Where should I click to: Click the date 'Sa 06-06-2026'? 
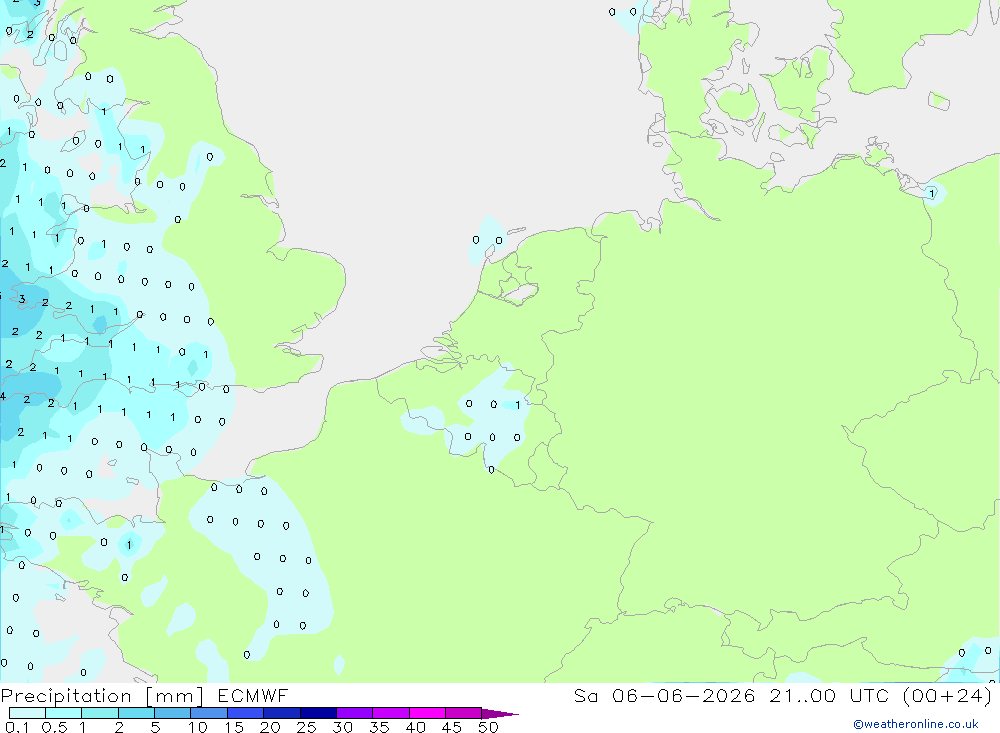pyautogui.click(x=665, y=695)
